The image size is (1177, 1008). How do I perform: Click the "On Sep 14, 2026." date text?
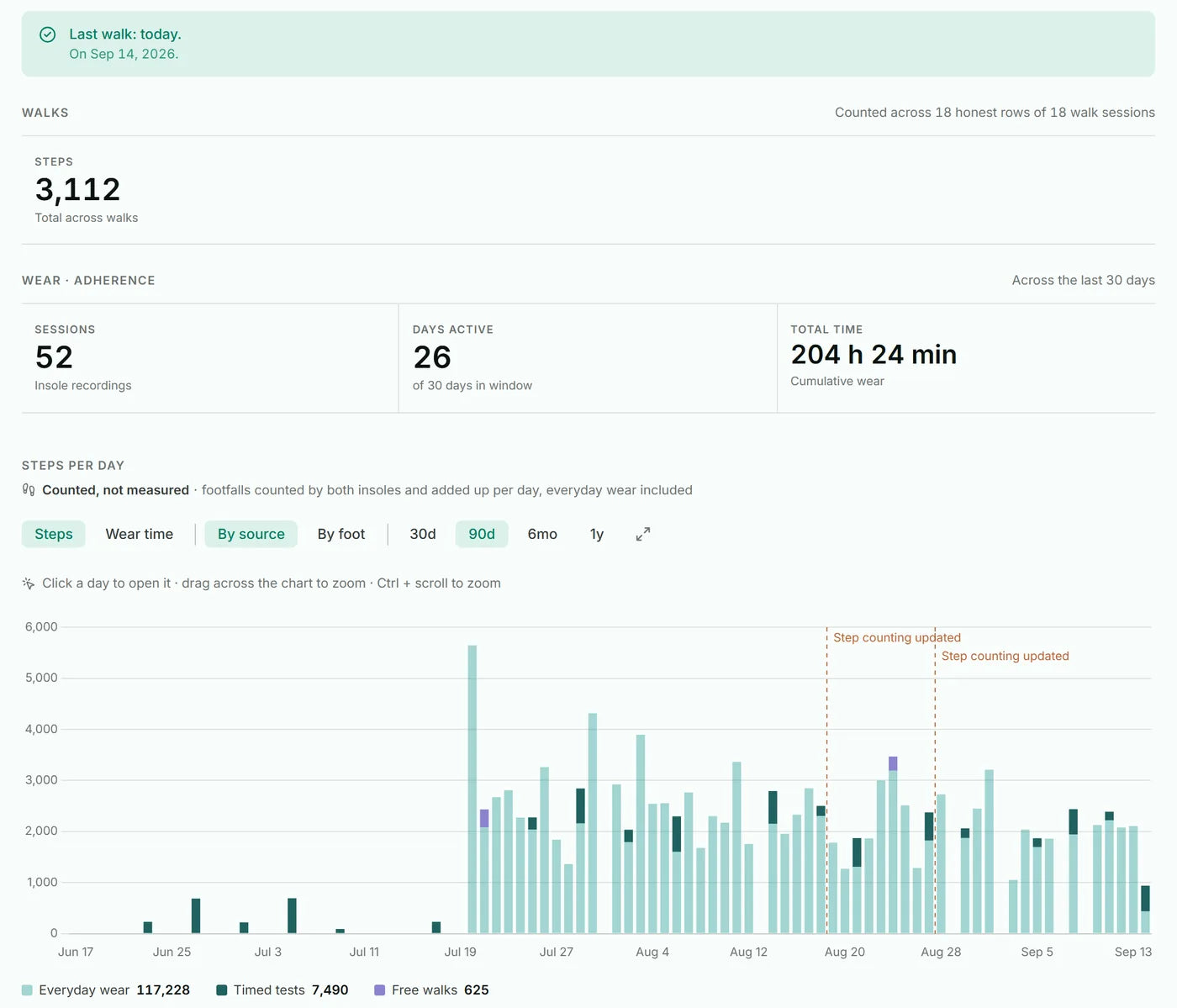pos(124,54)
